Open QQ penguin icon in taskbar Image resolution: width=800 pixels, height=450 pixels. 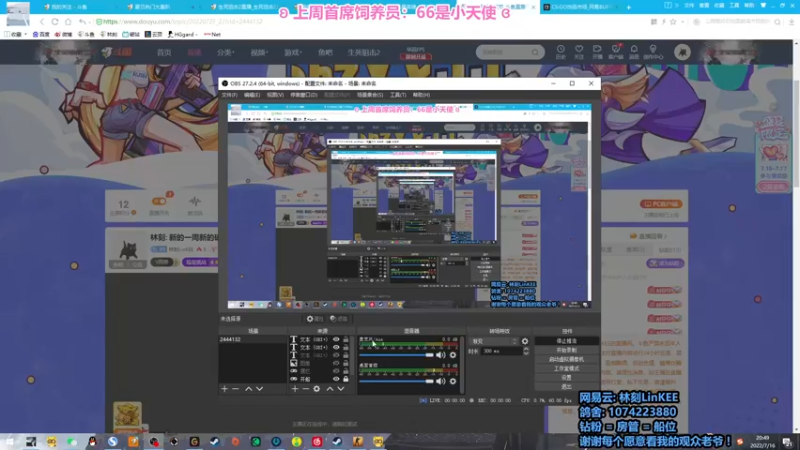coord(92,442)
